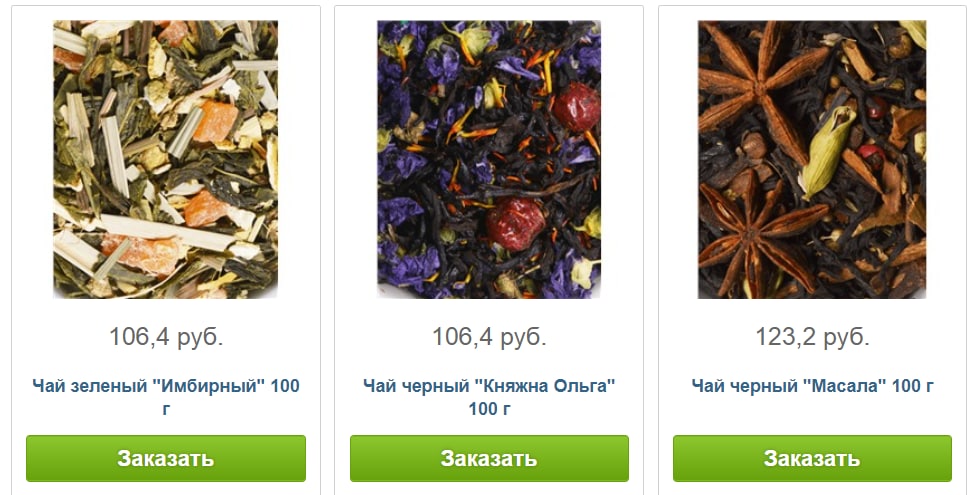The image size is (978, 495).
Task: View the "Княжна Ольга" tea photo with blue petals
Action: click(489, 160)
